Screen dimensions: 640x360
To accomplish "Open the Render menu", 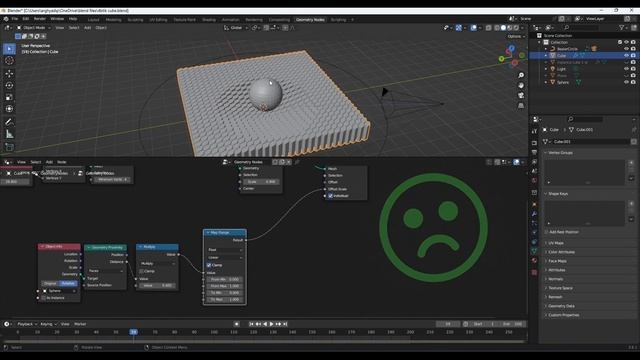I will [40, 19].
